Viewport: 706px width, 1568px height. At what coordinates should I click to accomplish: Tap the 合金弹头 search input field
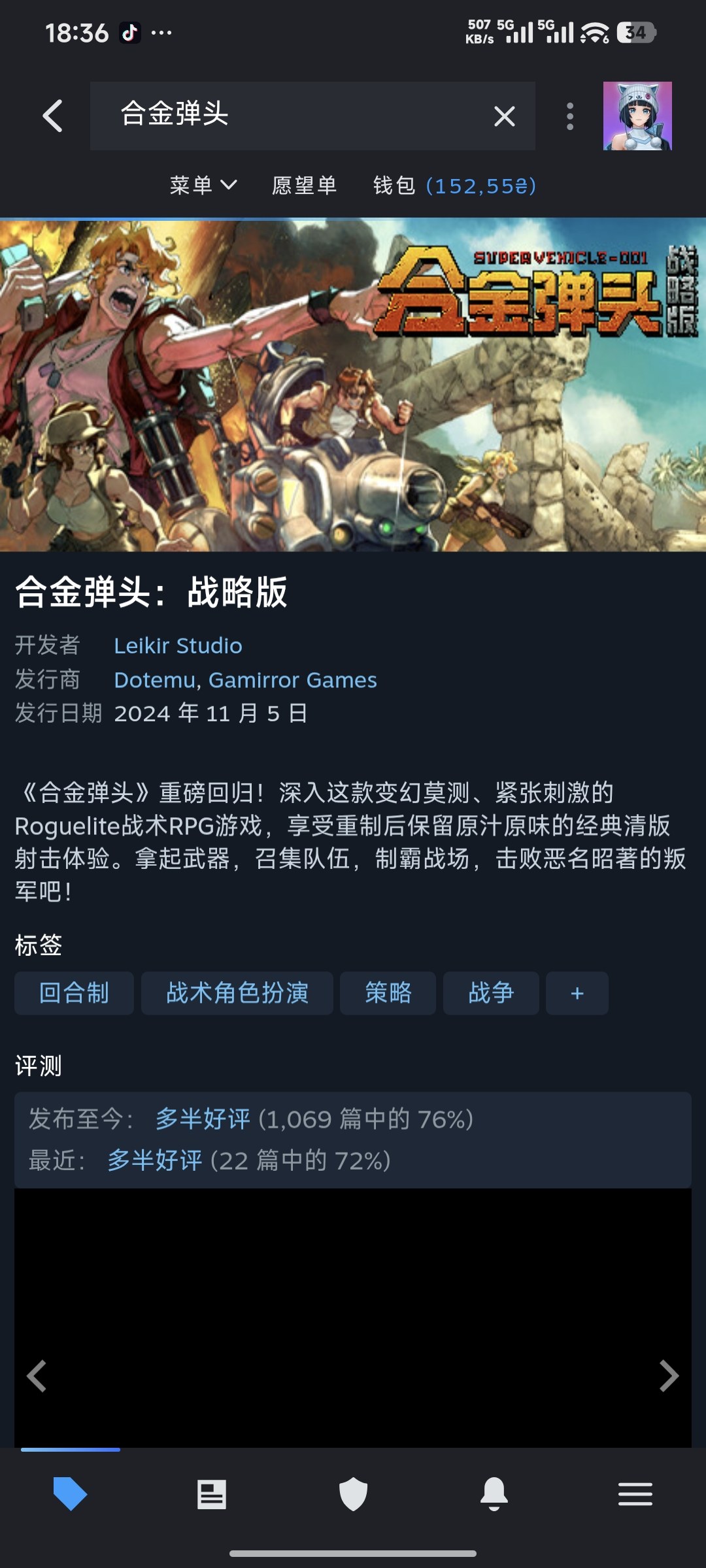tap(288, 116)
